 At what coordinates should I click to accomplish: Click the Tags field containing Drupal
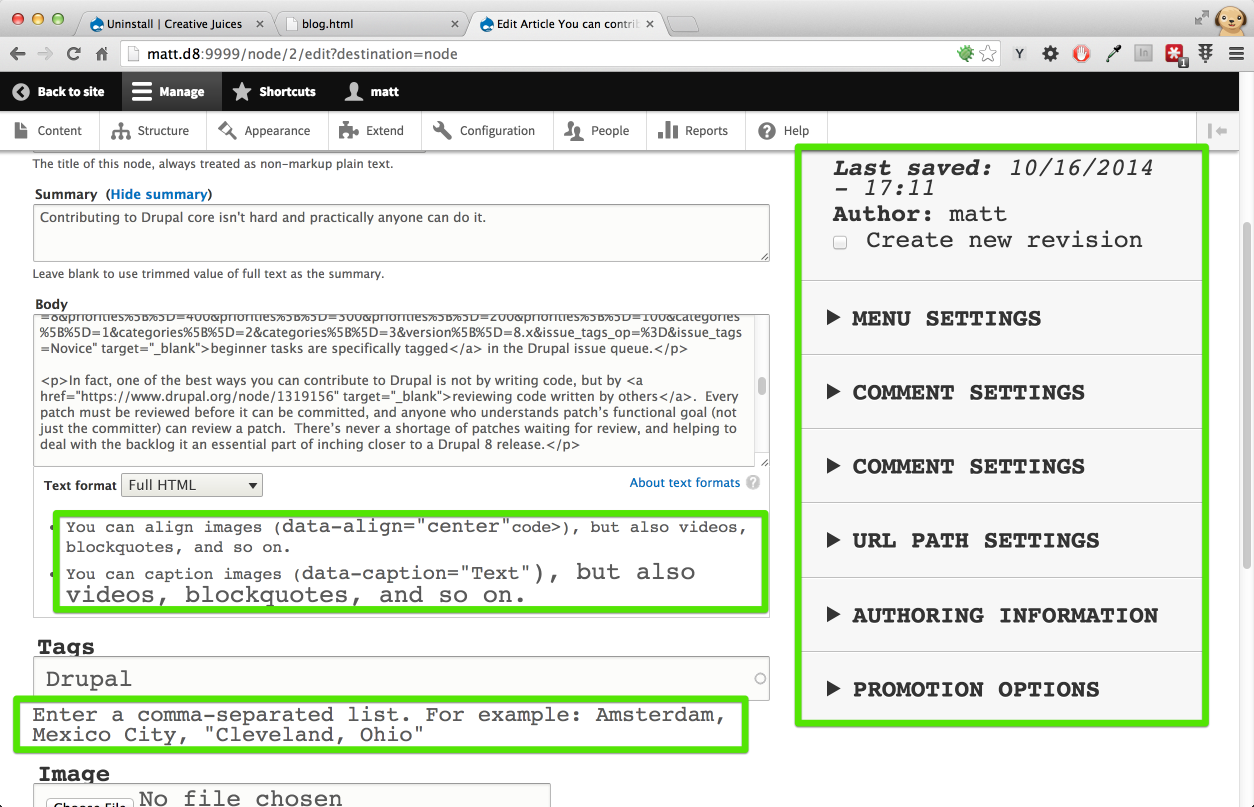click(x=401, y=679)
